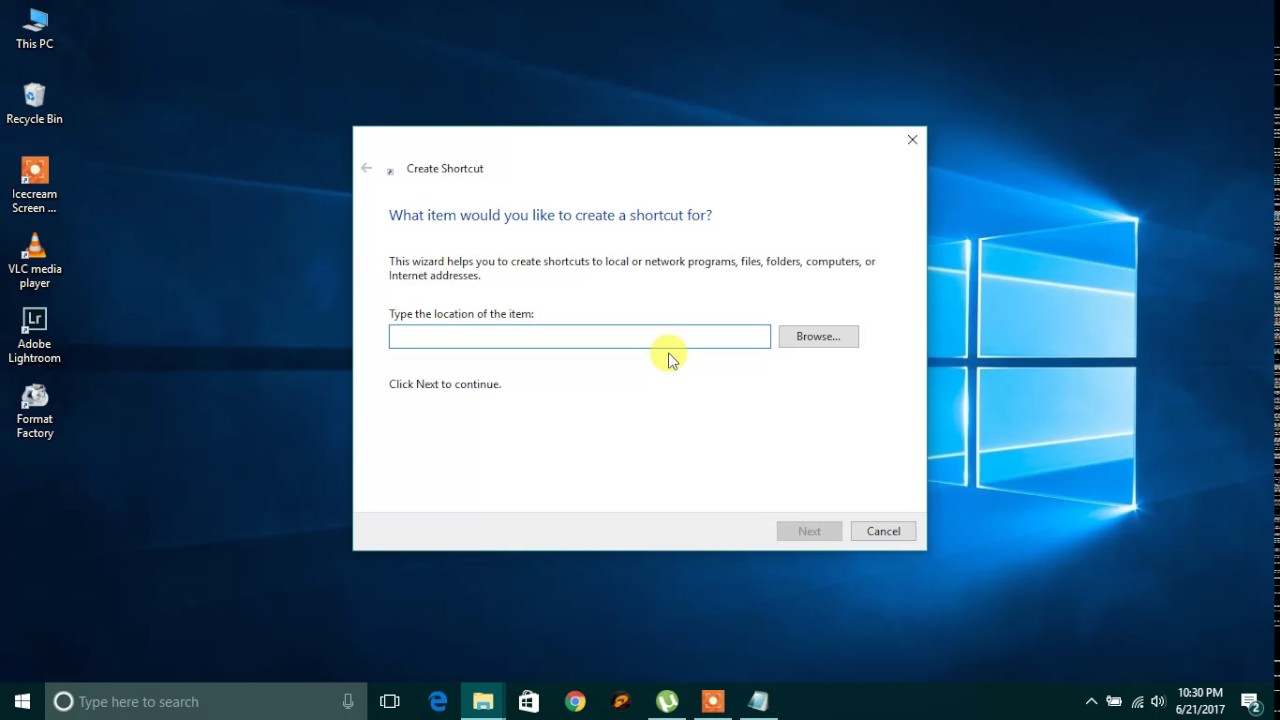Launch Microsoft Edge from taskbar

pyautogui.click(x=437, y=701)
